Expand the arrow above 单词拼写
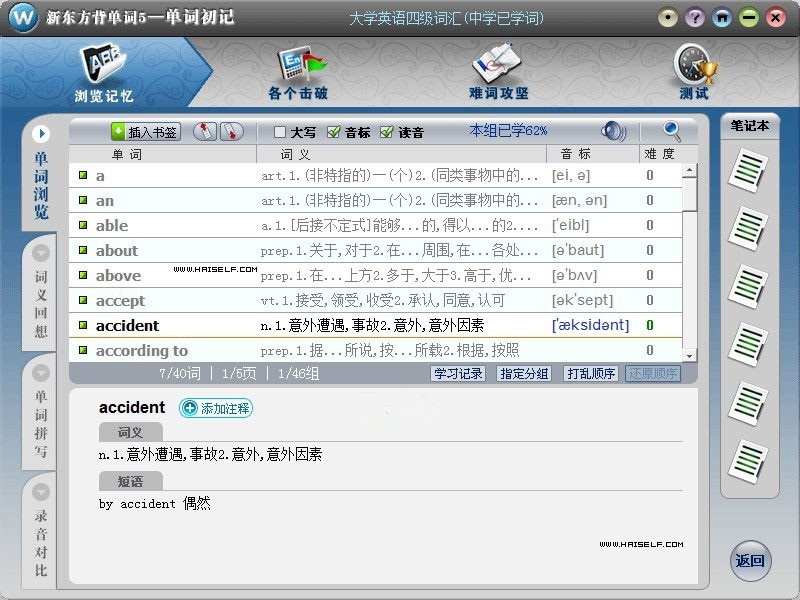 41,372
